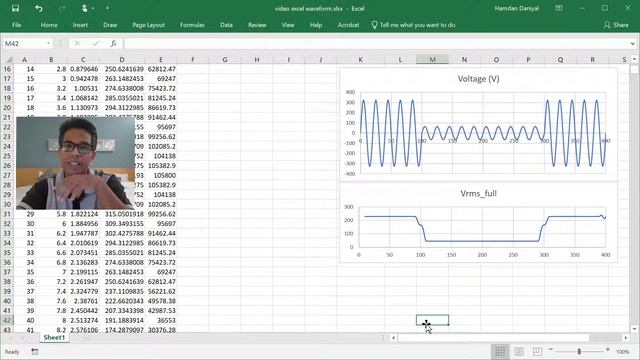Click the 100% zoom level
640x360 pixels.
coord(623,351)
